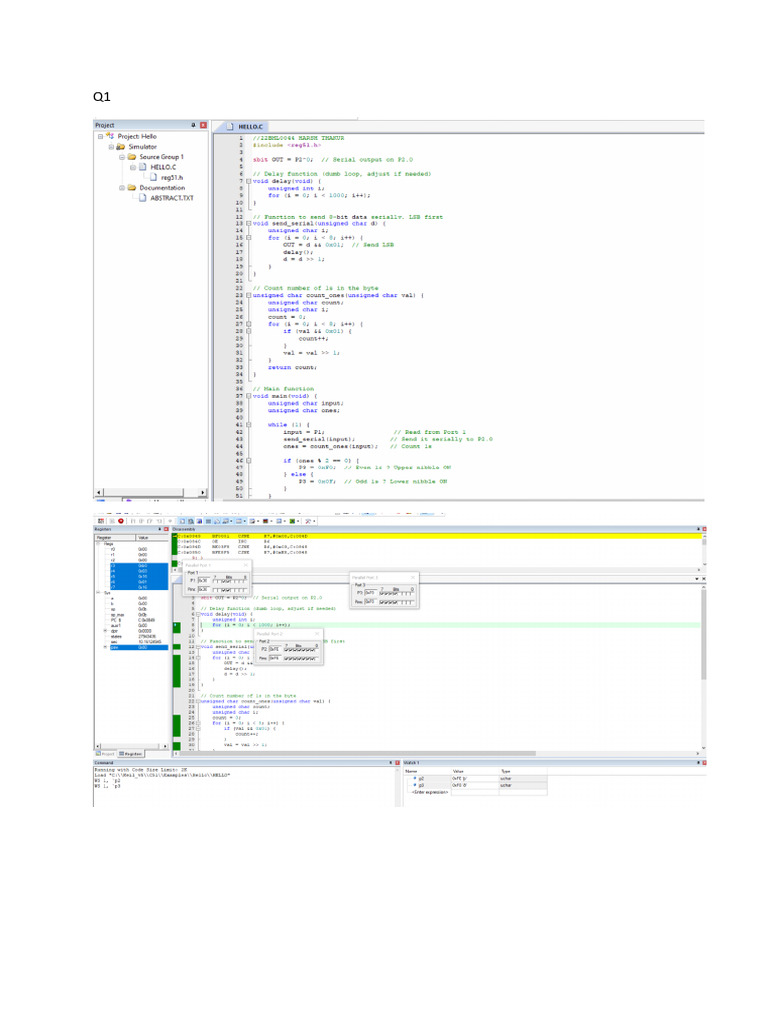Toggle Pins bit 7 checkbox in Parallel Port 3
The image size is (768, 1024).
(x=381, y=603)
